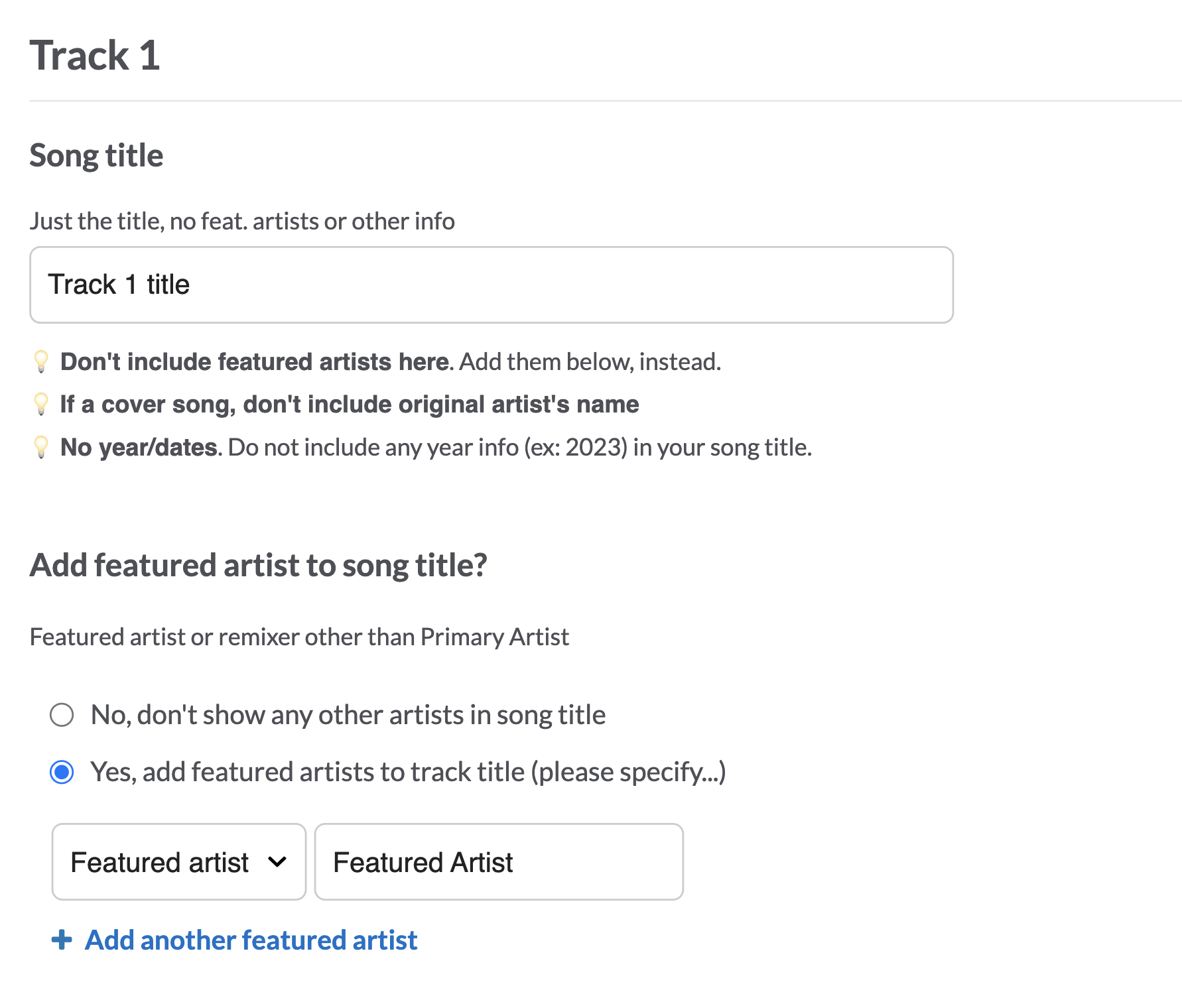This screenshot has height=1008, width=1182.
Task: Select the Yes, add featured artists option
Action: 62,771
